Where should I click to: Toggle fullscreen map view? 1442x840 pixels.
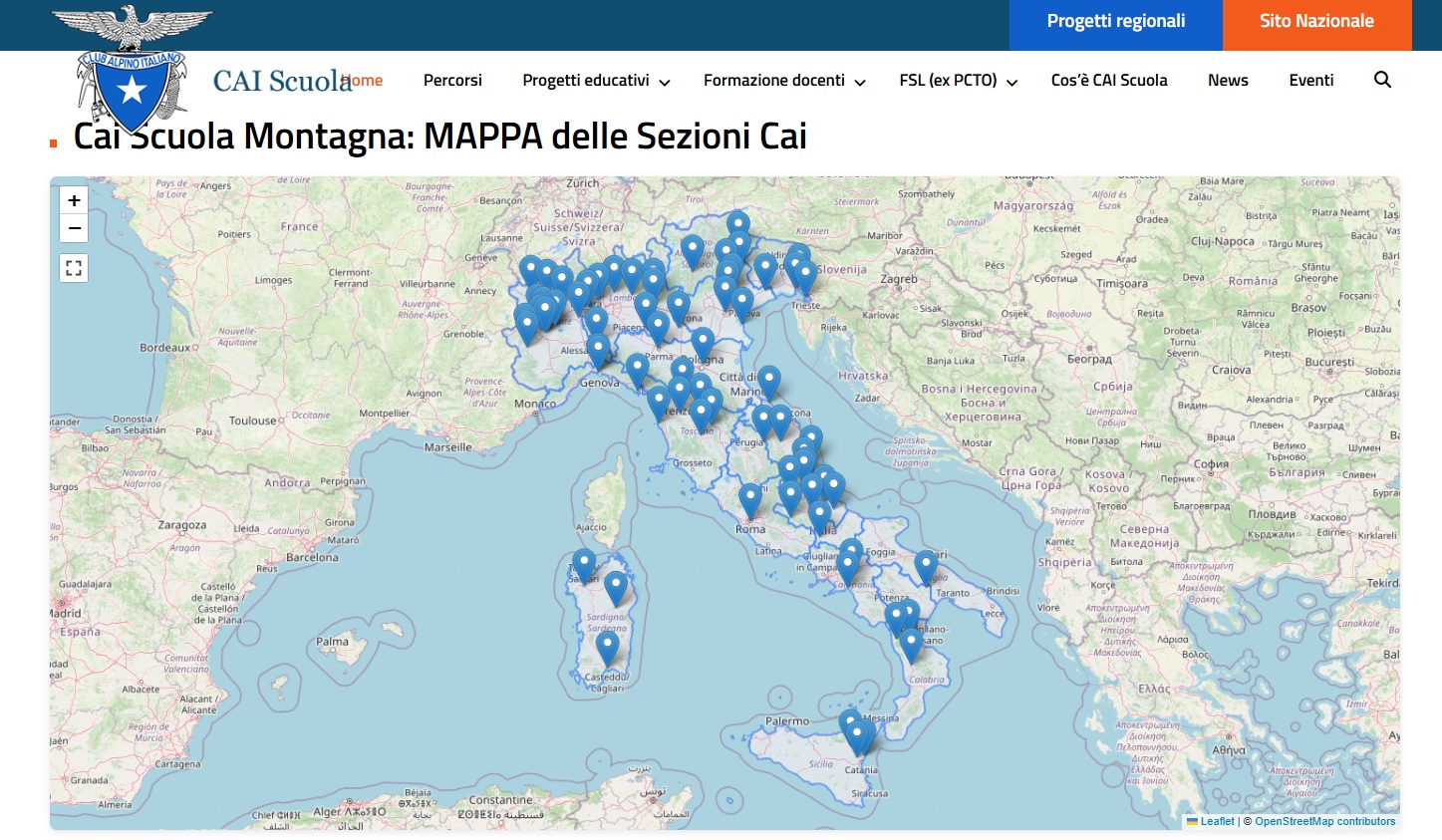pos(74,268)
